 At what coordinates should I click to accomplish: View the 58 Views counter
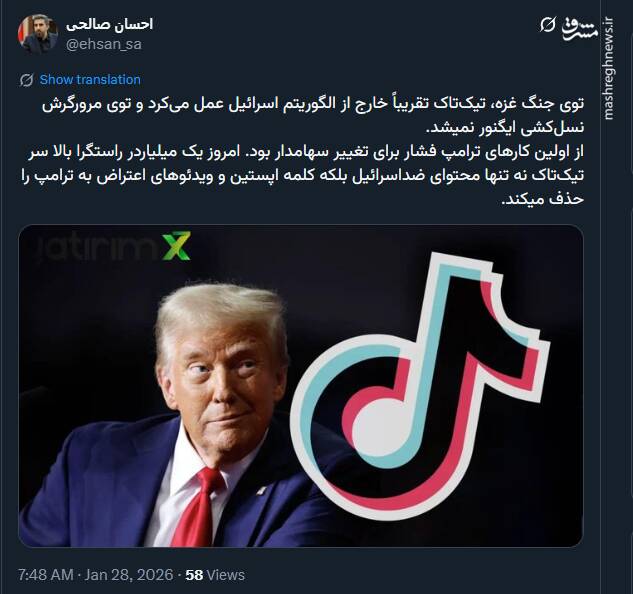pos(215,575)
